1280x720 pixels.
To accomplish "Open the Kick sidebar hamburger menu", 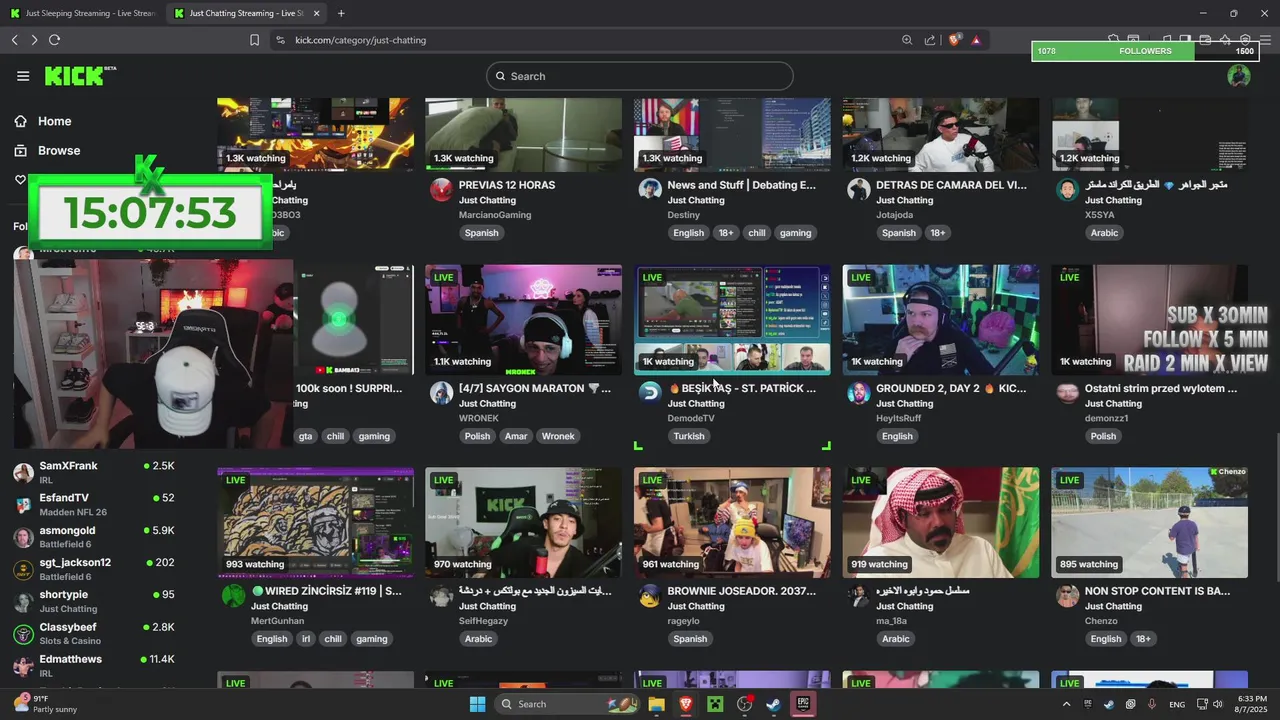I will tap(23, 76).
